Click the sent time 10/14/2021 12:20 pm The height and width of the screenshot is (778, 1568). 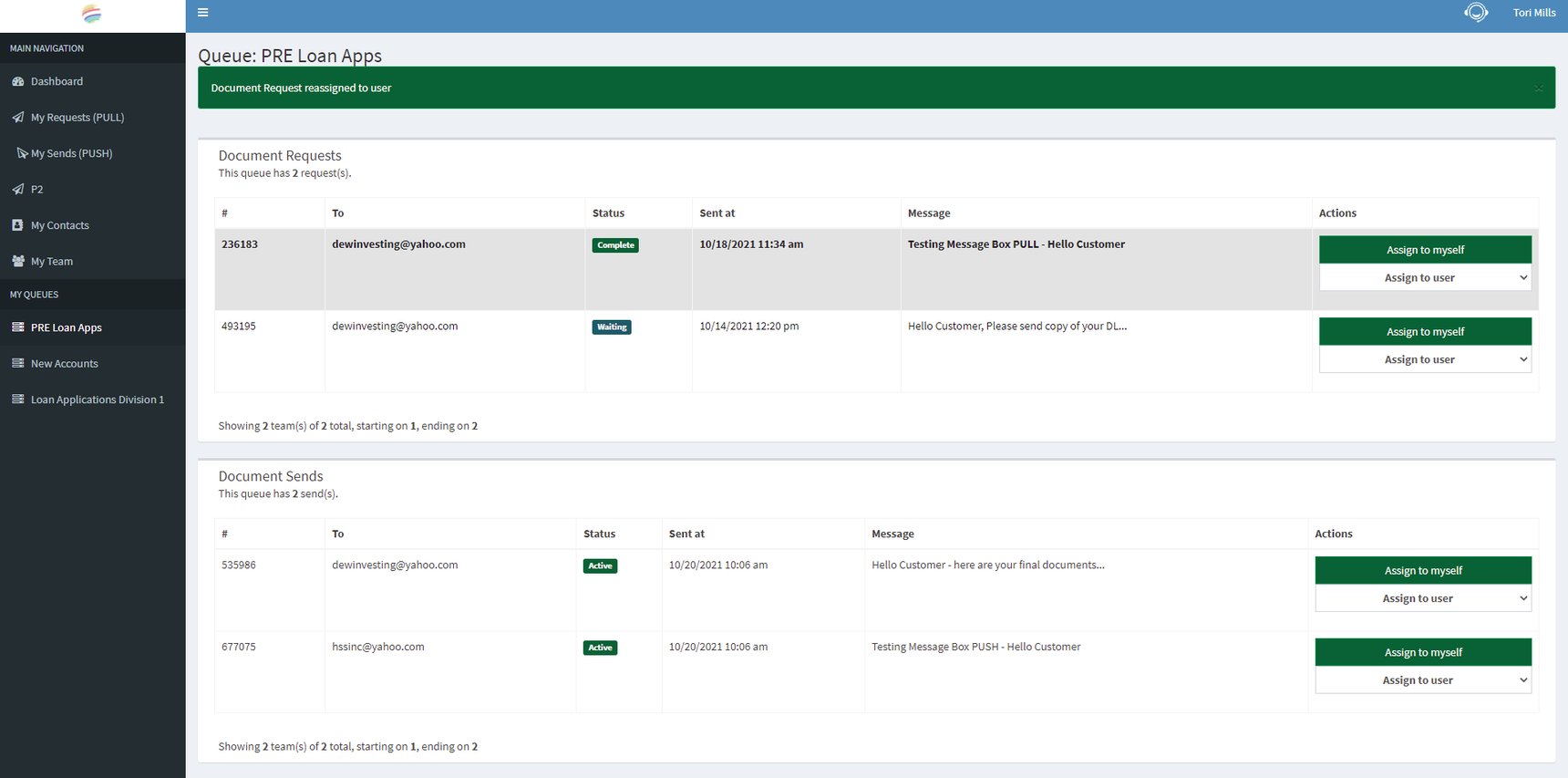(x=749, y=326)
